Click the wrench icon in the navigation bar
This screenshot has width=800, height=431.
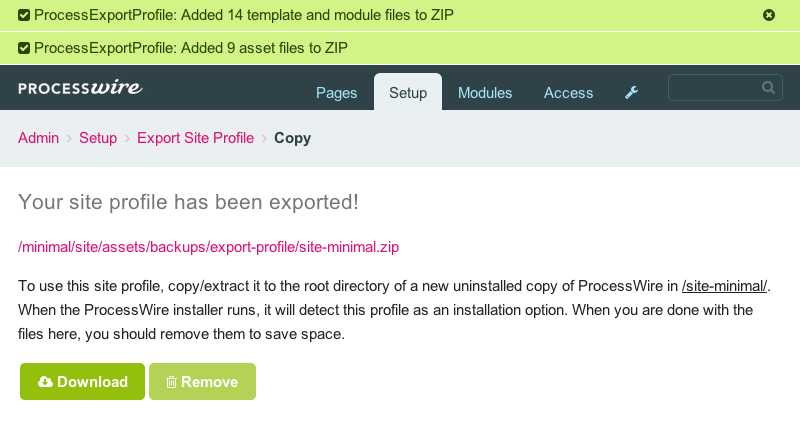pyautogui.click(x=631, y=92)
